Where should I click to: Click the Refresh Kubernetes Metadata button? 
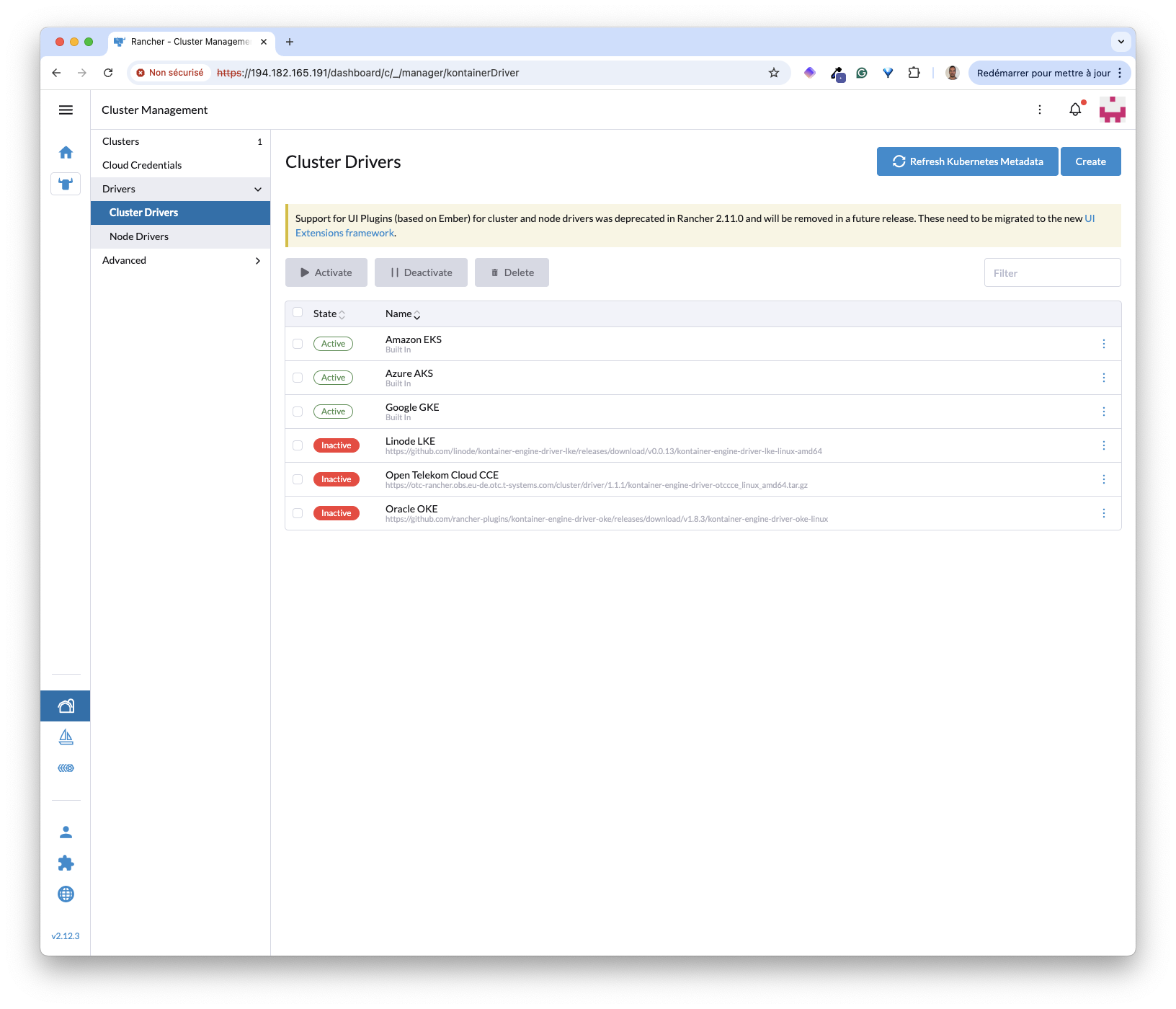click(x=967, y=161)
